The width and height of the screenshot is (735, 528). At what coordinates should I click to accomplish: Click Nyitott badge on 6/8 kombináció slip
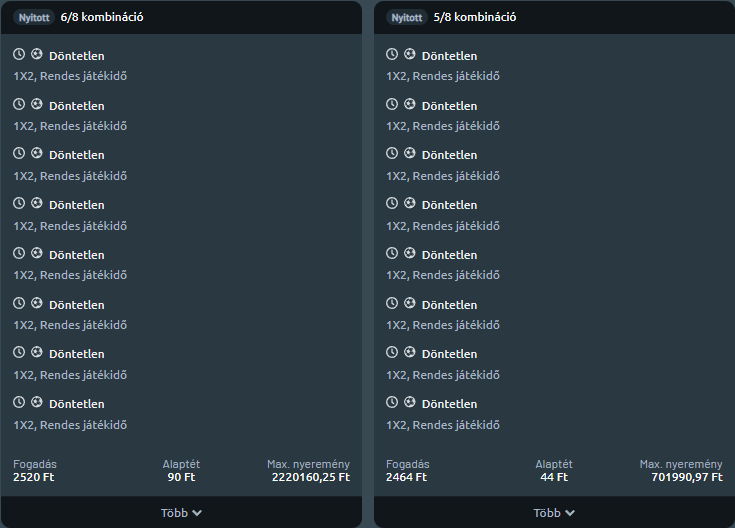pyautogui.click(x=34, y=18)
